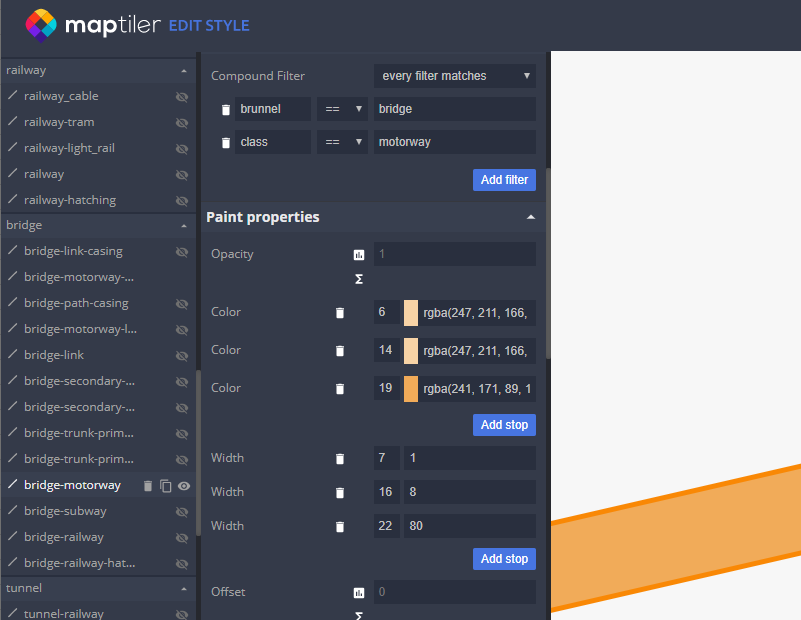Viewport: 801px width, 620px height.
Task: Remove the class filter with trash icon
Action: click(x=226, y=143)
